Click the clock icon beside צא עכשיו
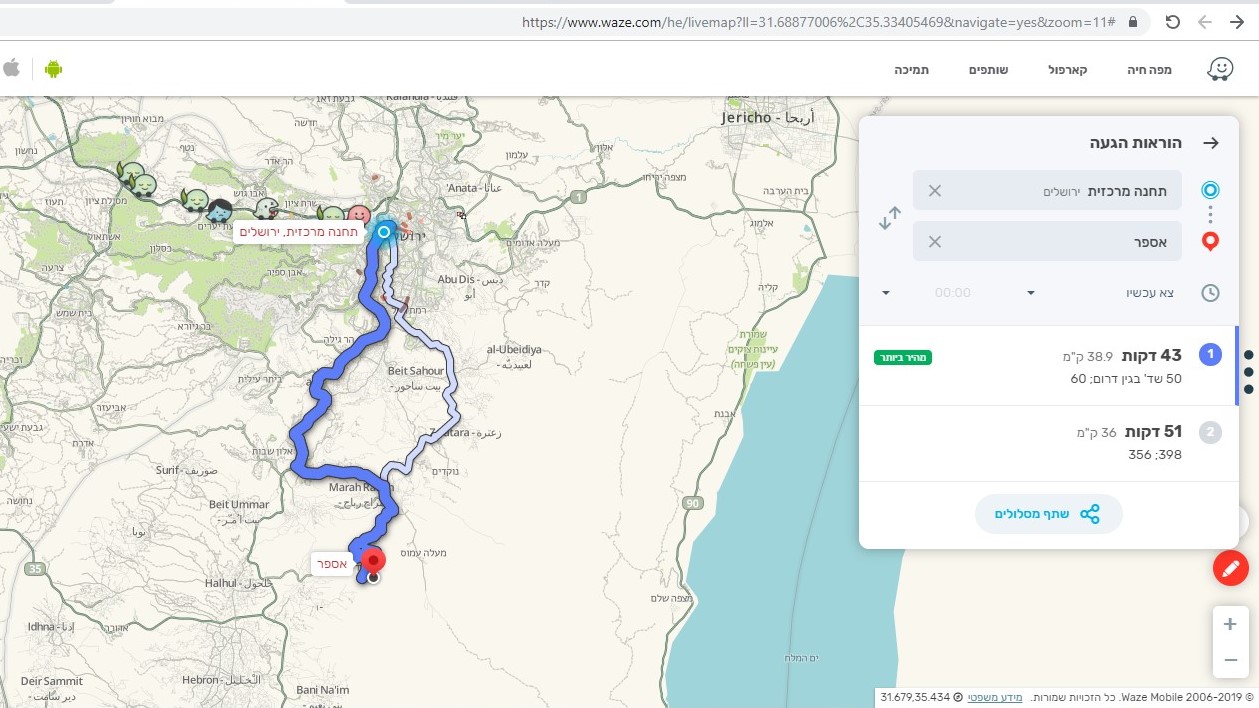 click(1210, 293)
